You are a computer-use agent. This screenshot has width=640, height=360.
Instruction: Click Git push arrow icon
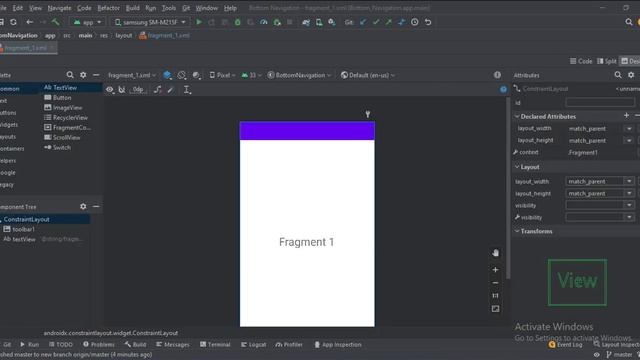coord(389,22)
